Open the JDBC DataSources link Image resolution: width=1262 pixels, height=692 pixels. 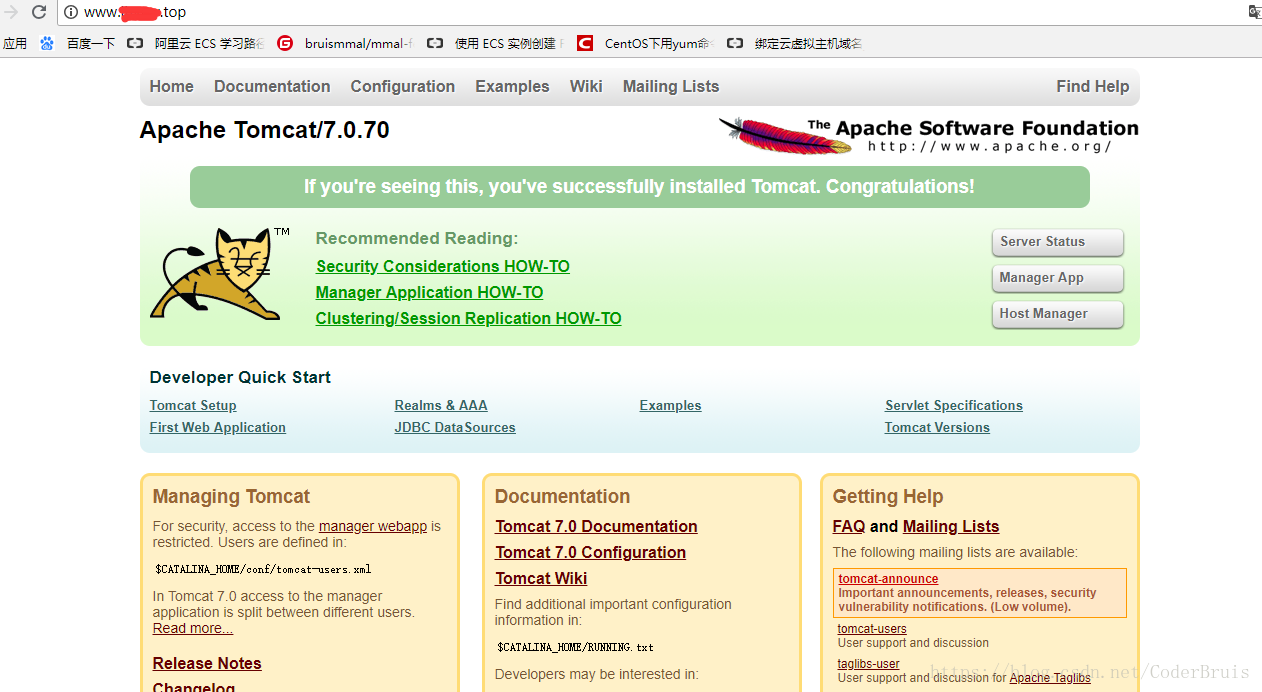pos(455,427)
